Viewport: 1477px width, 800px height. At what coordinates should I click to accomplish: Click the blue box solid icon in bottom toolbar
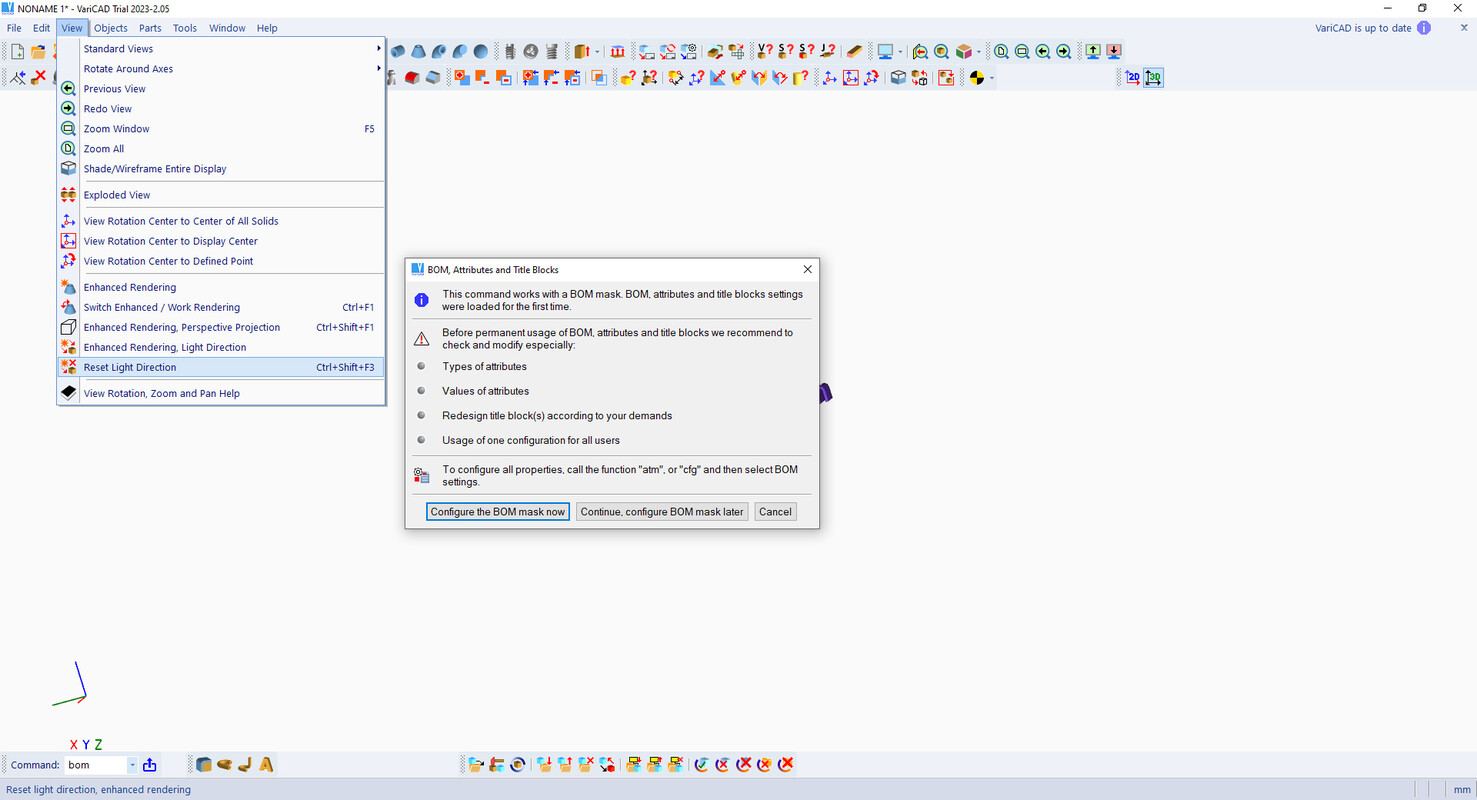204,764
